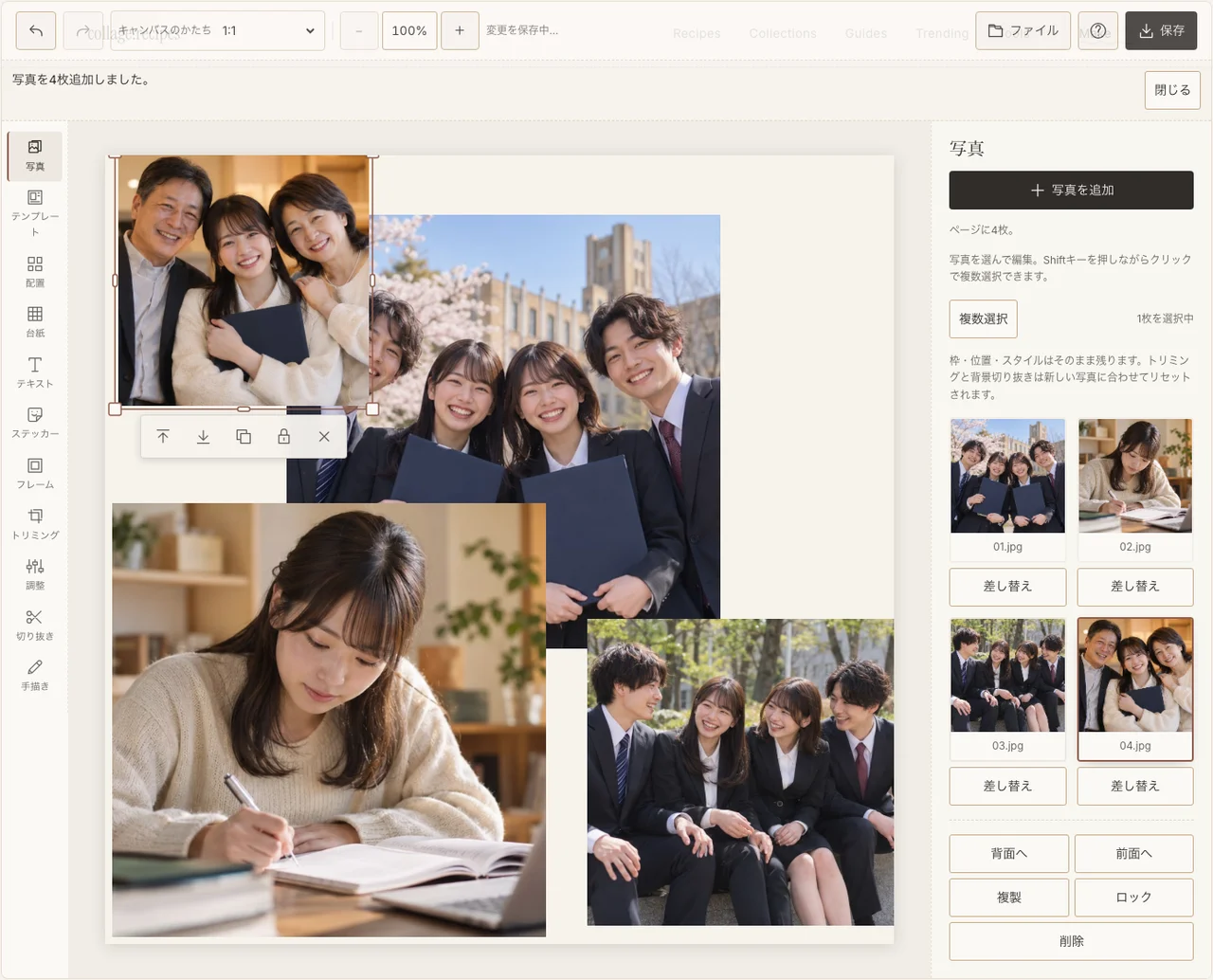
Task: Open the 台紙 backing tool
Action: pyautogui.click(x=35, y=321)
